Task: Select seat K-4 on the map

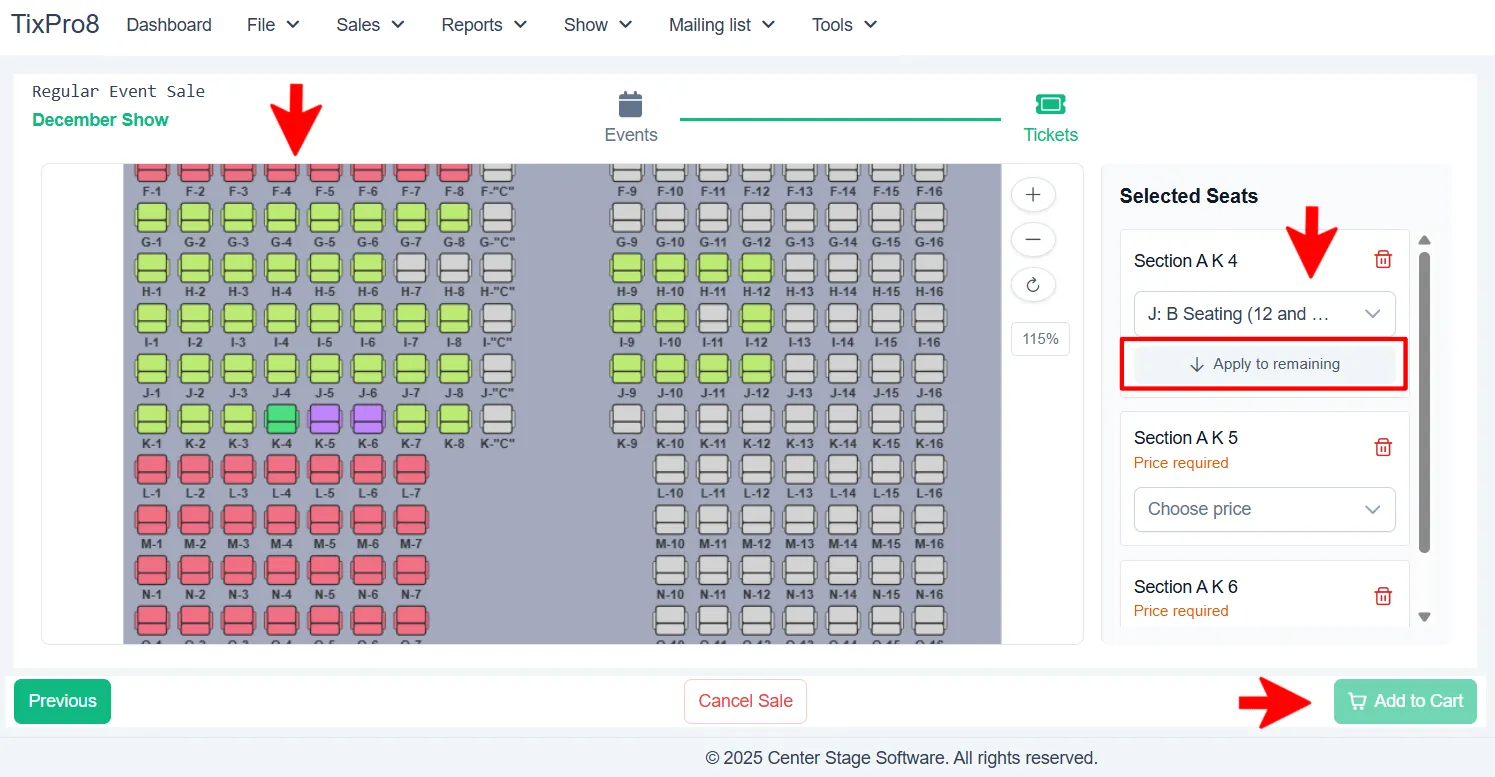Action: pos(281,419)
